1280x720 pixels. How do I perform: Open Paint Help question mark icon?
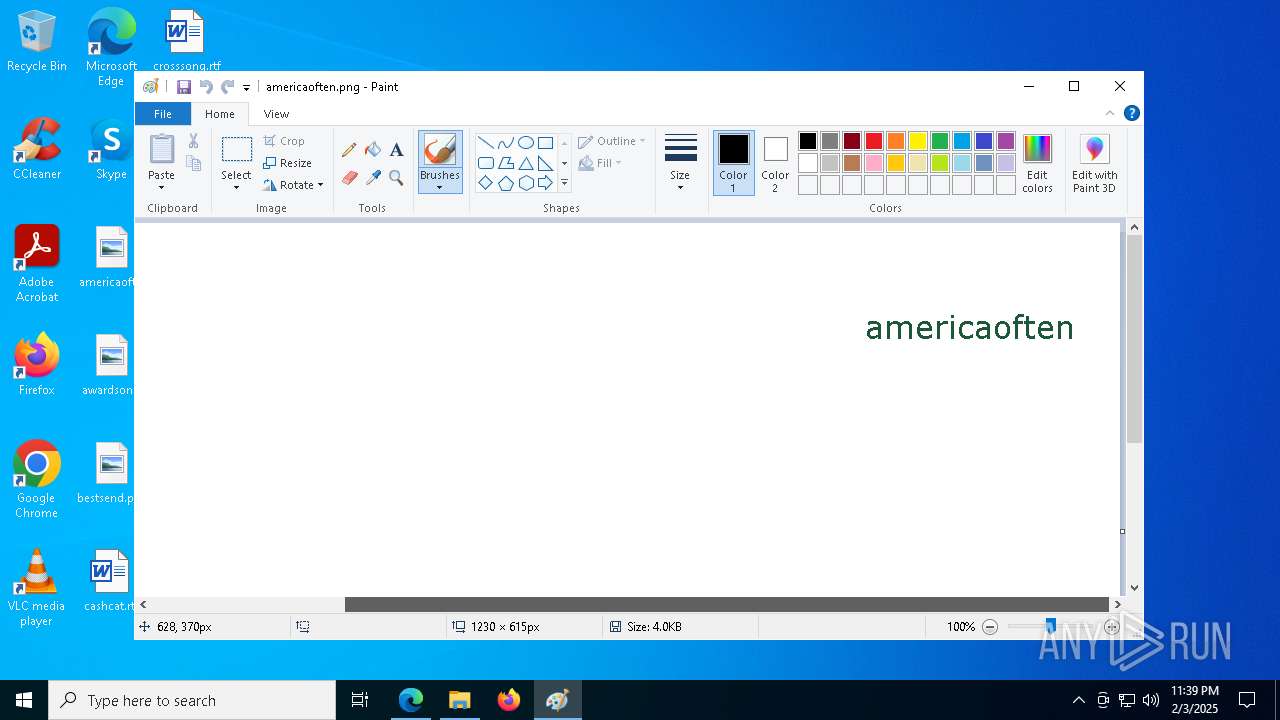[x=1131, y=113]
